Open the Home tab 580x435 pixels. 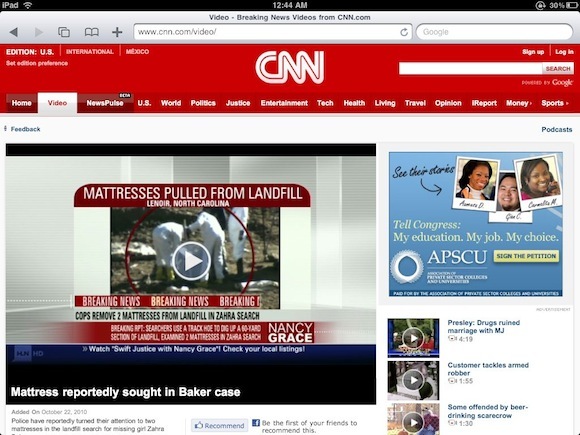[x=21, y=103]
